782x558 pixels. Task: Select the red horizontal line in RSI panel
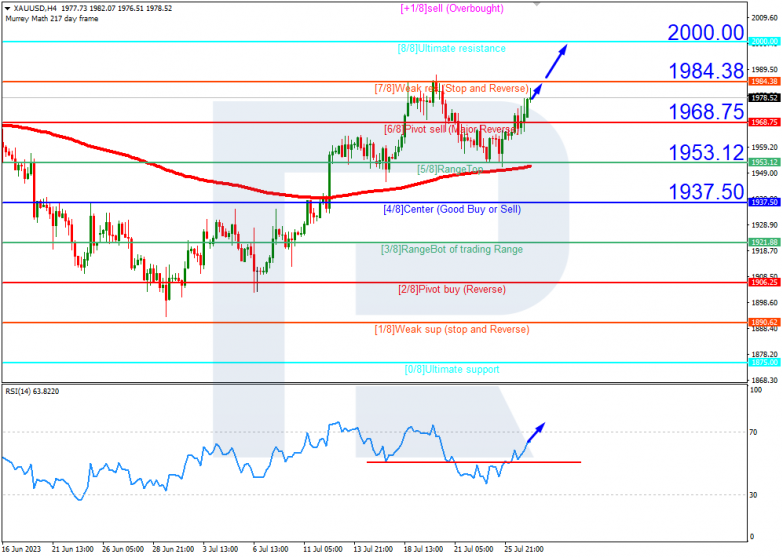(x=474, y=462)
